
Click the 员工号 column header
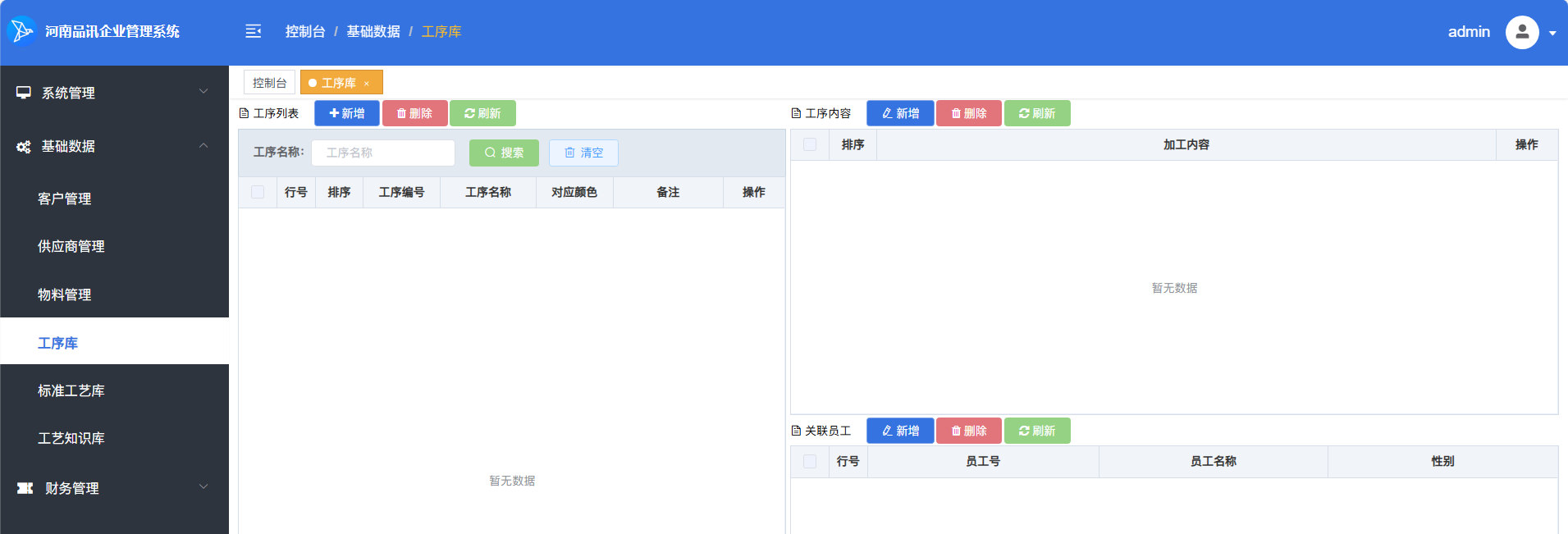(983, 461)
